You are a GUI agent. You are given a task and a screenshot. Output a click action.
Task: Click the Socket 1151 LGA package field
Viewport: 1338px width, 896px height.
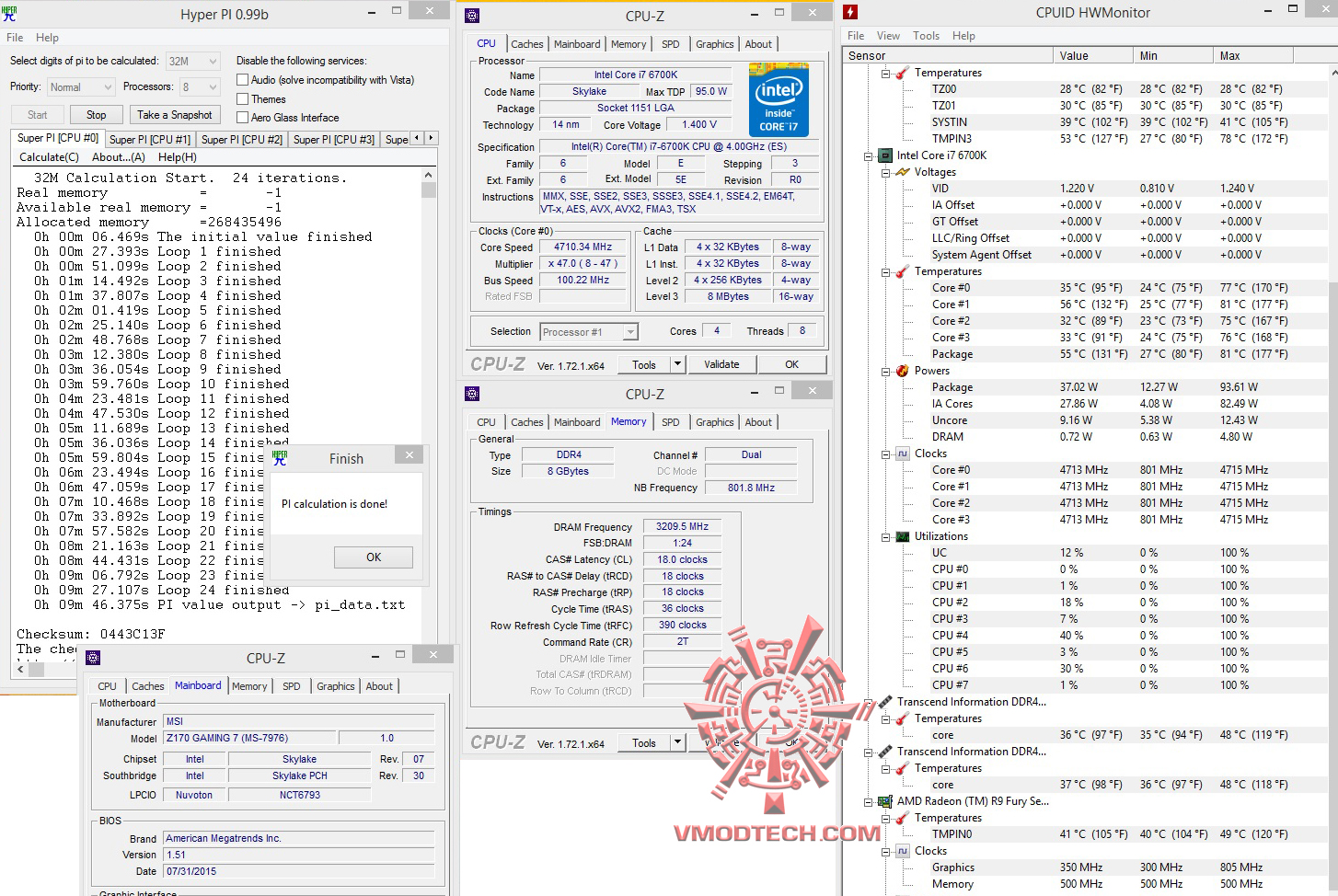(x=635, y=108)
